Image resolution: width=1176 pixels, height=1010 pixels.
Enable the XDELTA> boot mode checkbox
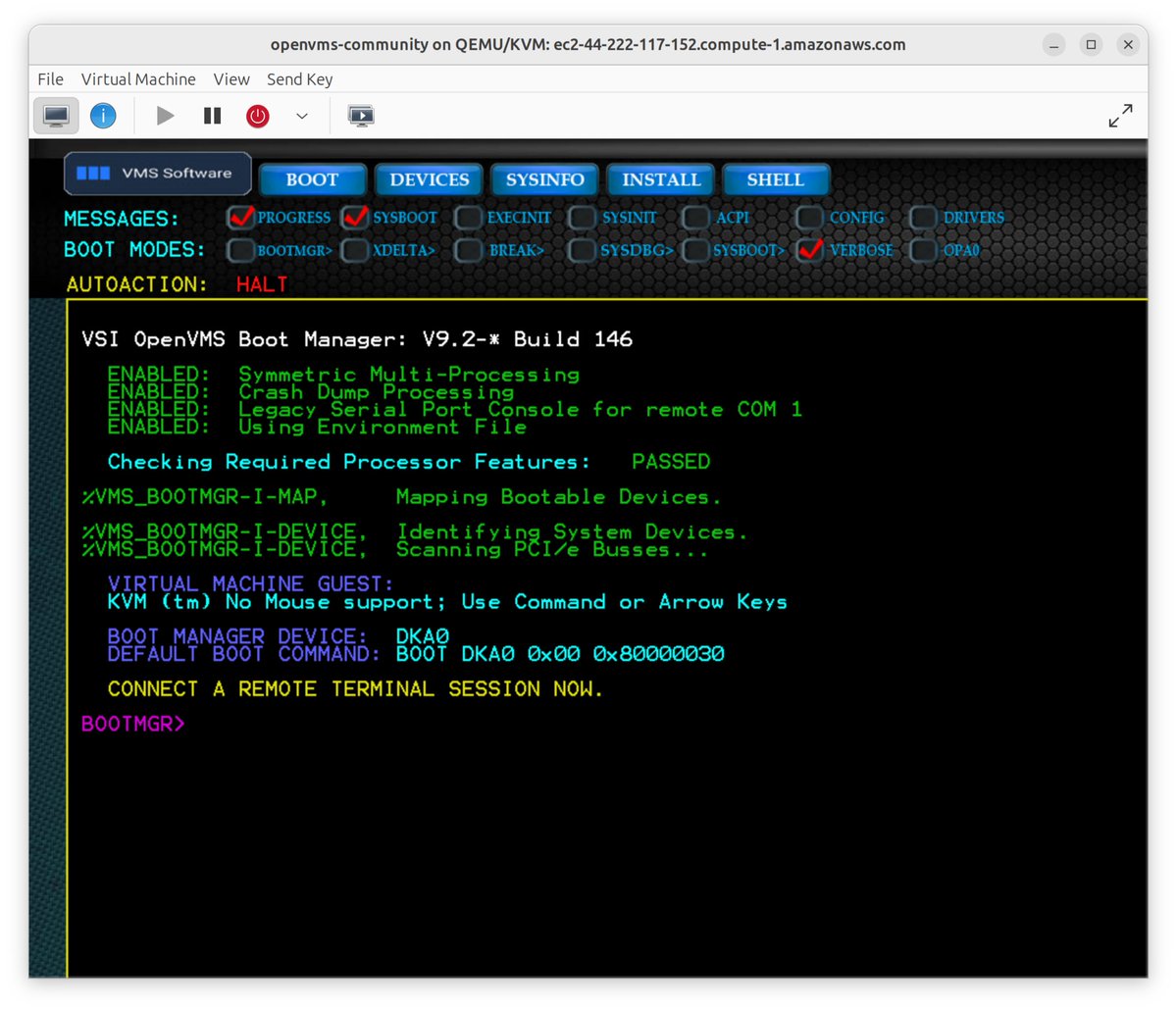[x=355, y=250]
